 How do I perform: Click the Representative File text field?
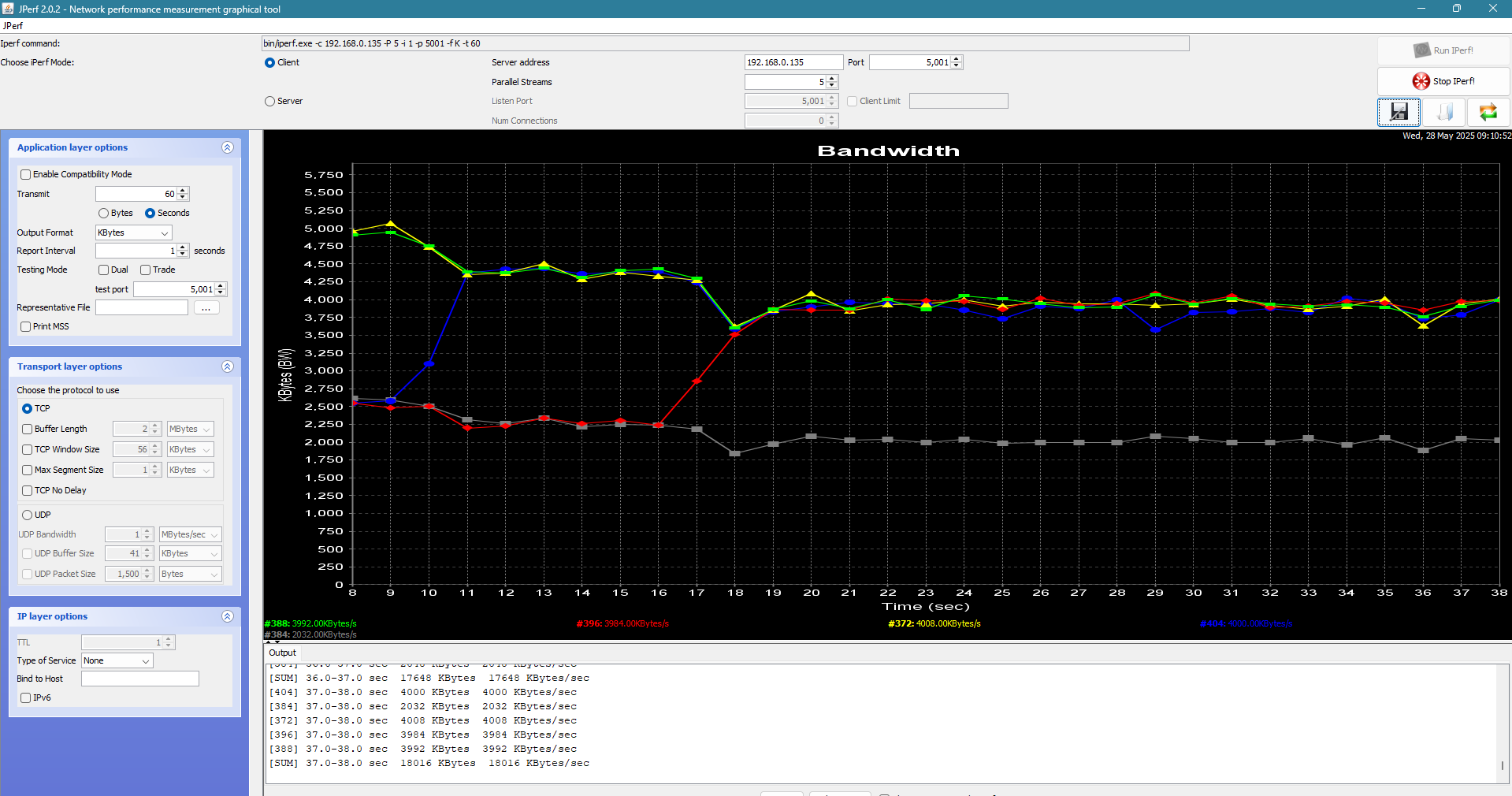click(x=142, y=307)
